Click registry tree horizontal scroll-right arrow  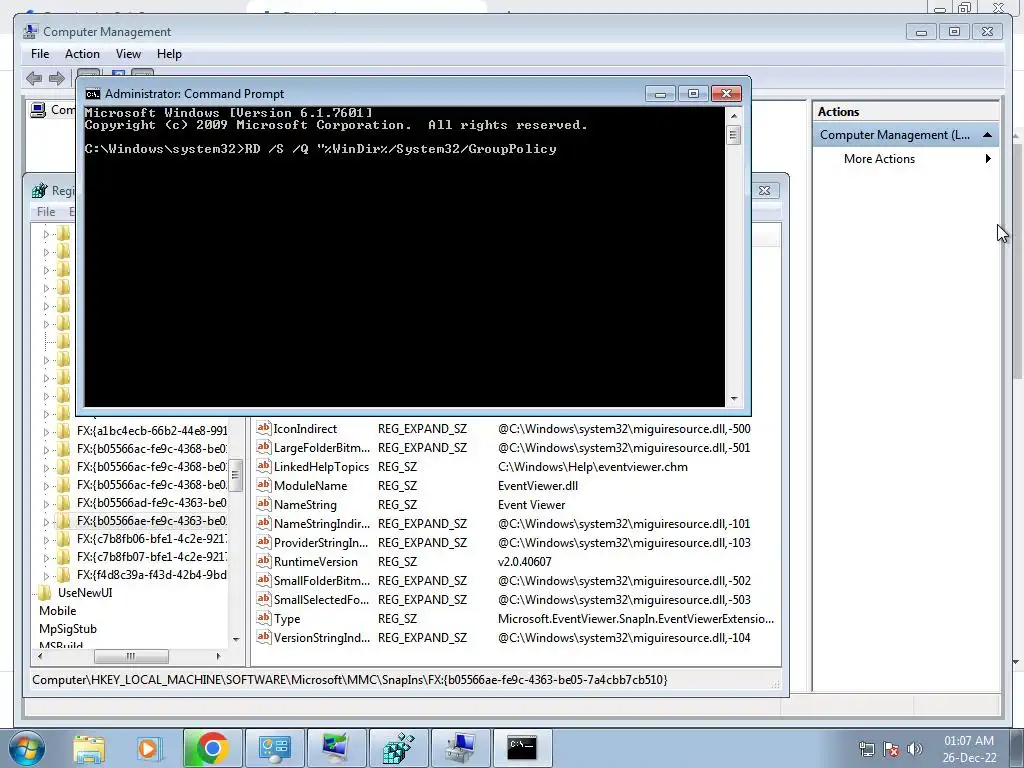(x=218, y=656)
